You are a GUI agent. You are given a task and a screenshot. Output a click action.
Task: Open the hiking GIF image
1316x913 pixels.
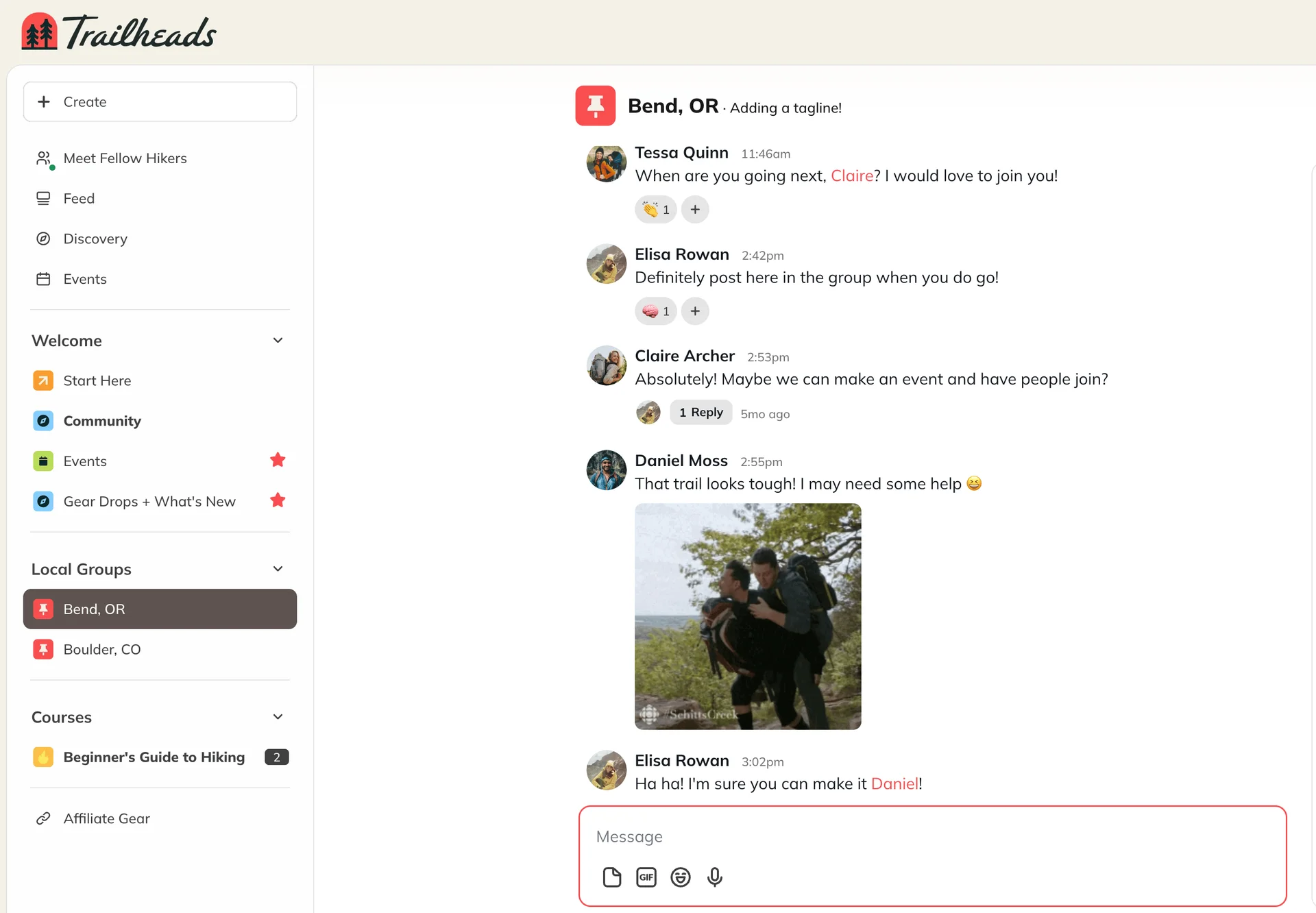748,616
